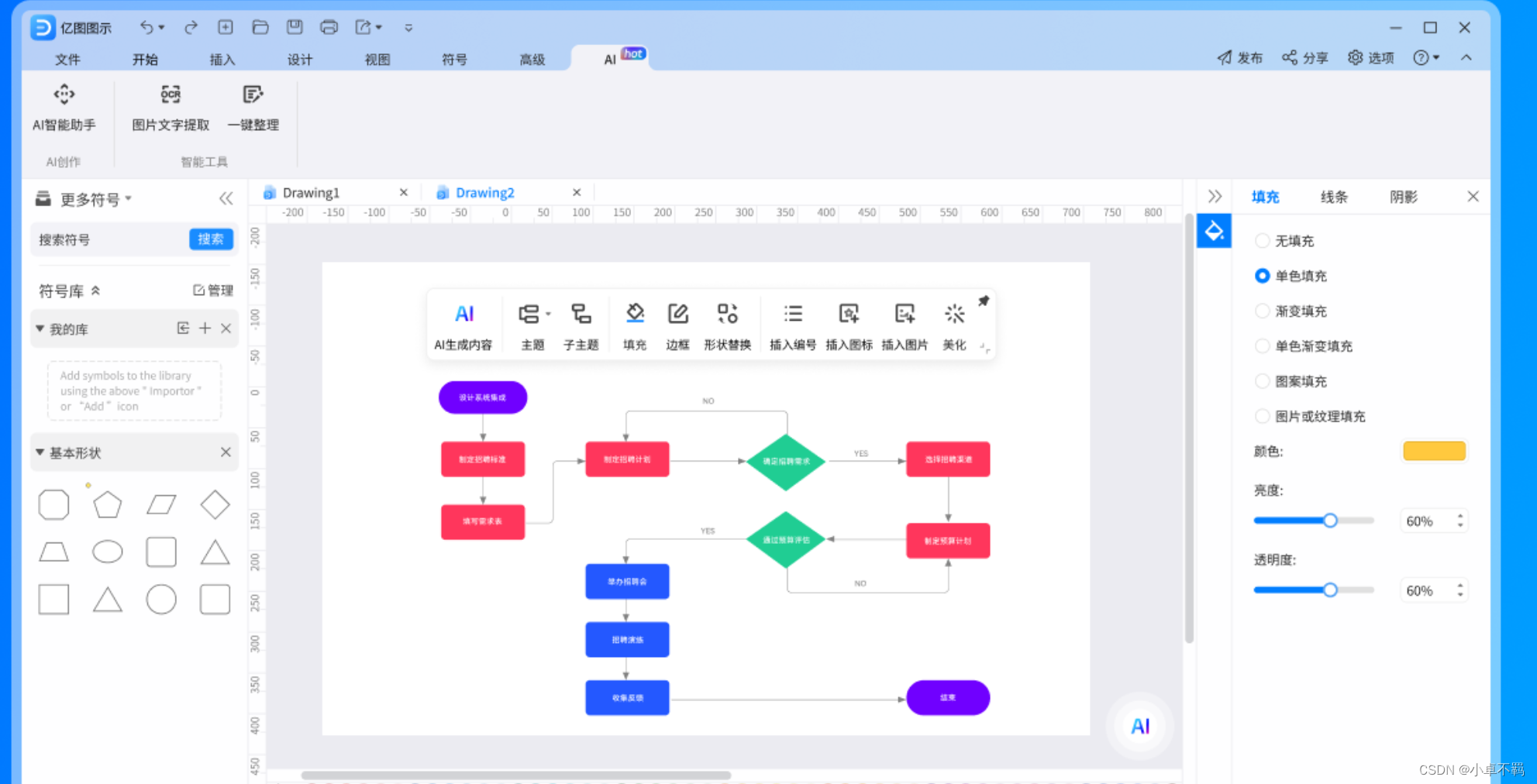
Task: Click the 透明度 transparency slider handle
Action: pyautogui.click(x=1330, y=590)
